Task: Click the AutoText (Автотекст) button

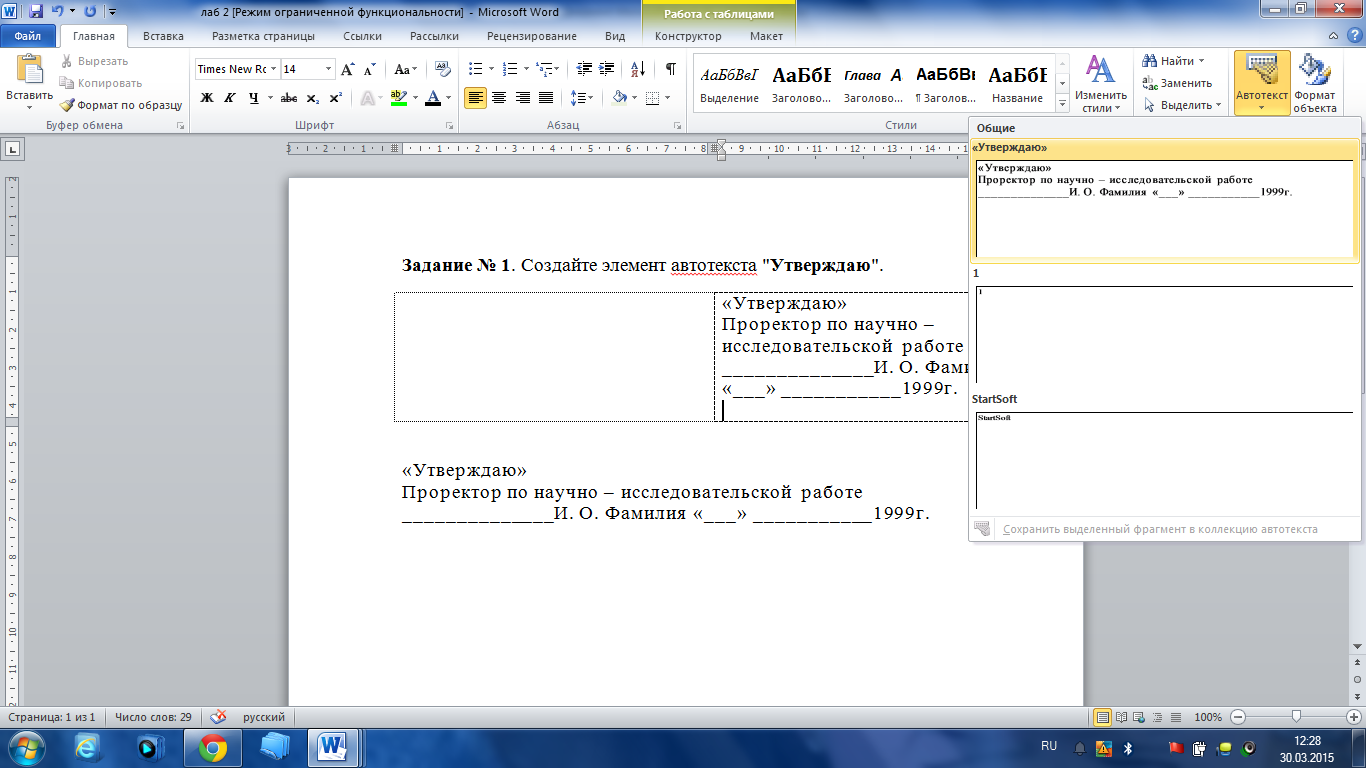Action: pyautogui.click(x=1262, y=84)
